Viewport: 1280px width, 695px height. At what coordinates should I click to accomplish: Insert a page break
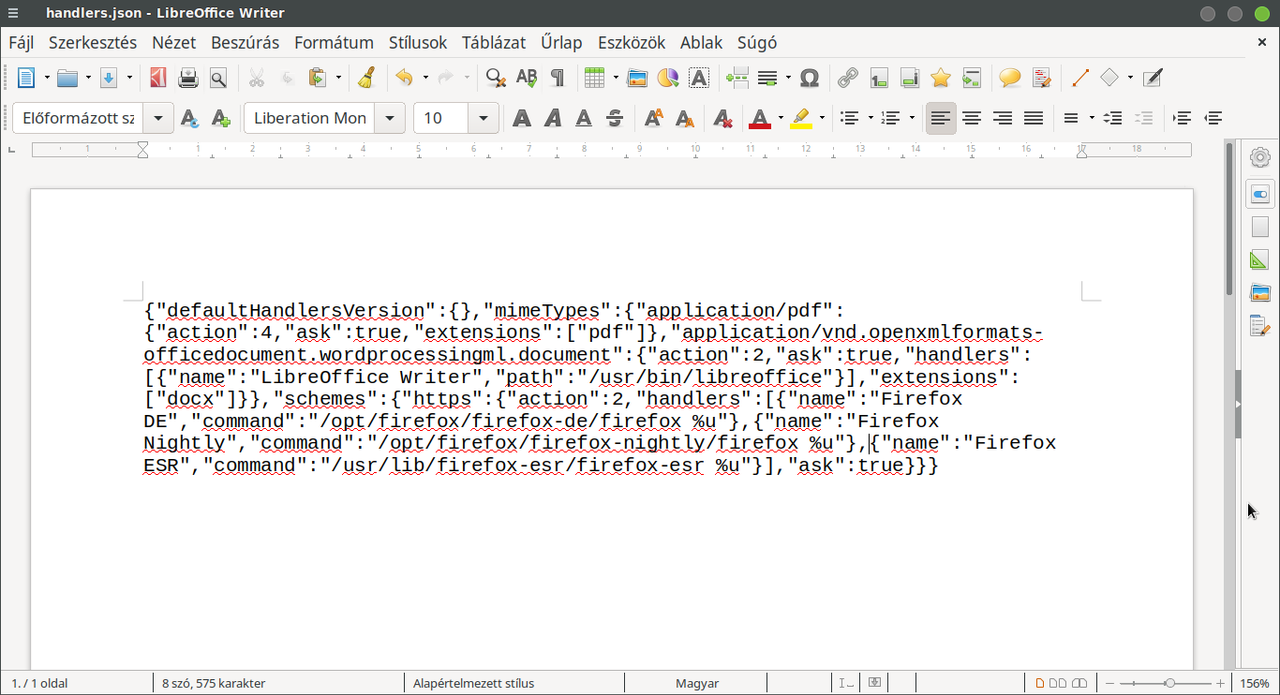(x=737, y=77)
